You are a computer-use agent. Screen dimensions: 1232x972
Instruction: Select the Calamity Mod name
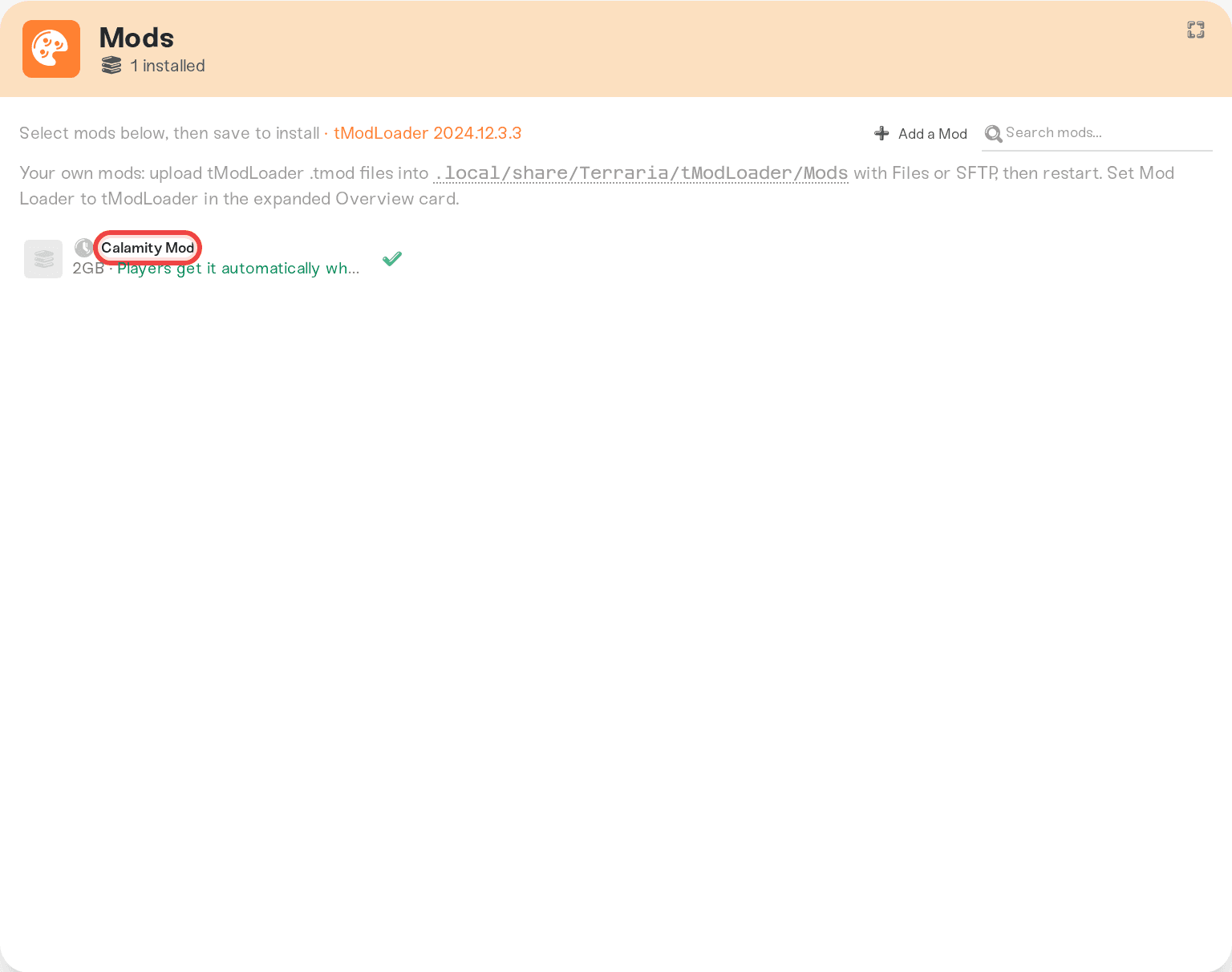click(x=148, y=248)
